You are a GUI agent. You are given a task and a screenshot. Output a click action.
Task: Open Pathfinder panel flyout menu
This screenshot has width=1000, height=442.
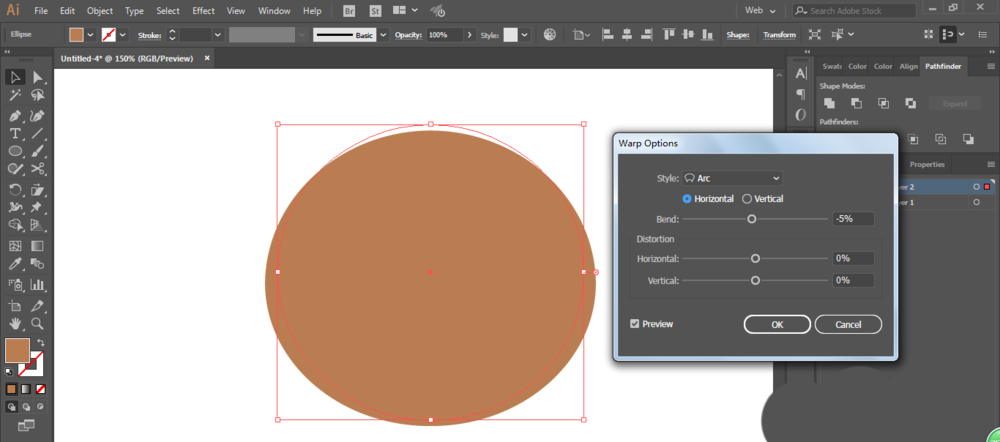point(991,66)
